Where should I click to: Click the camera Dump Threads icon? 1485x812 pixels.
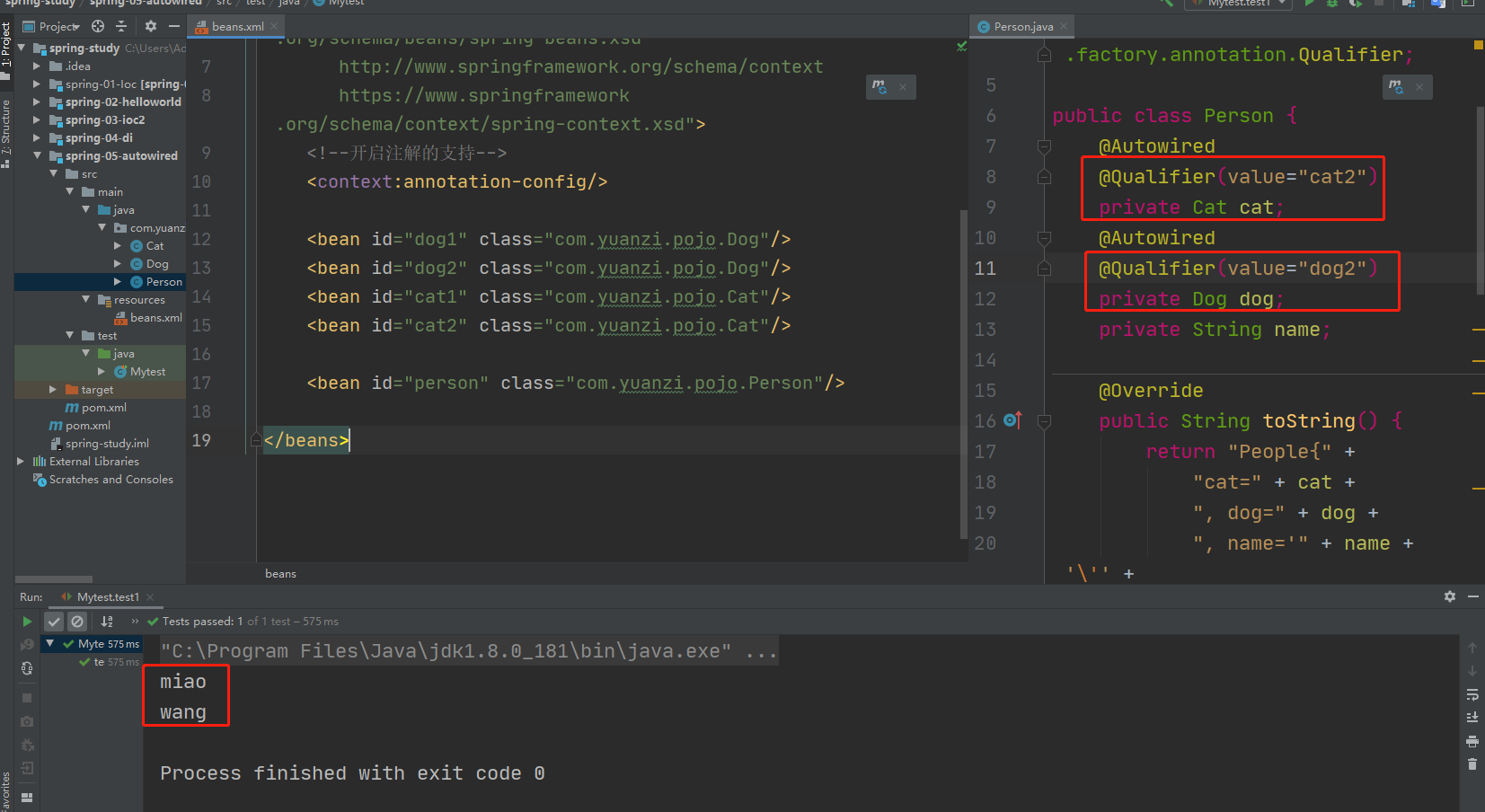(x=27, y=721)
